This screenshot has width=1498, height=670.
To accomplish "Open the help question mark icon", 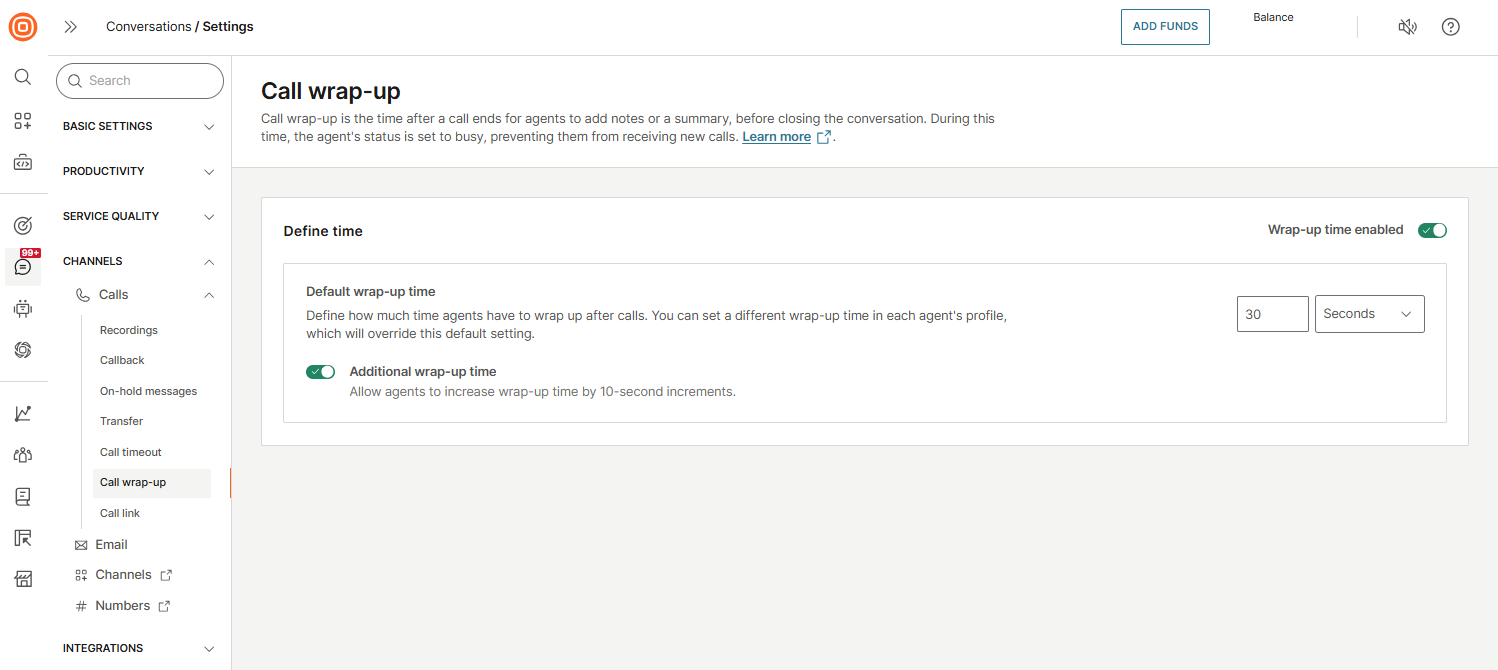I will pos(1450,27).
